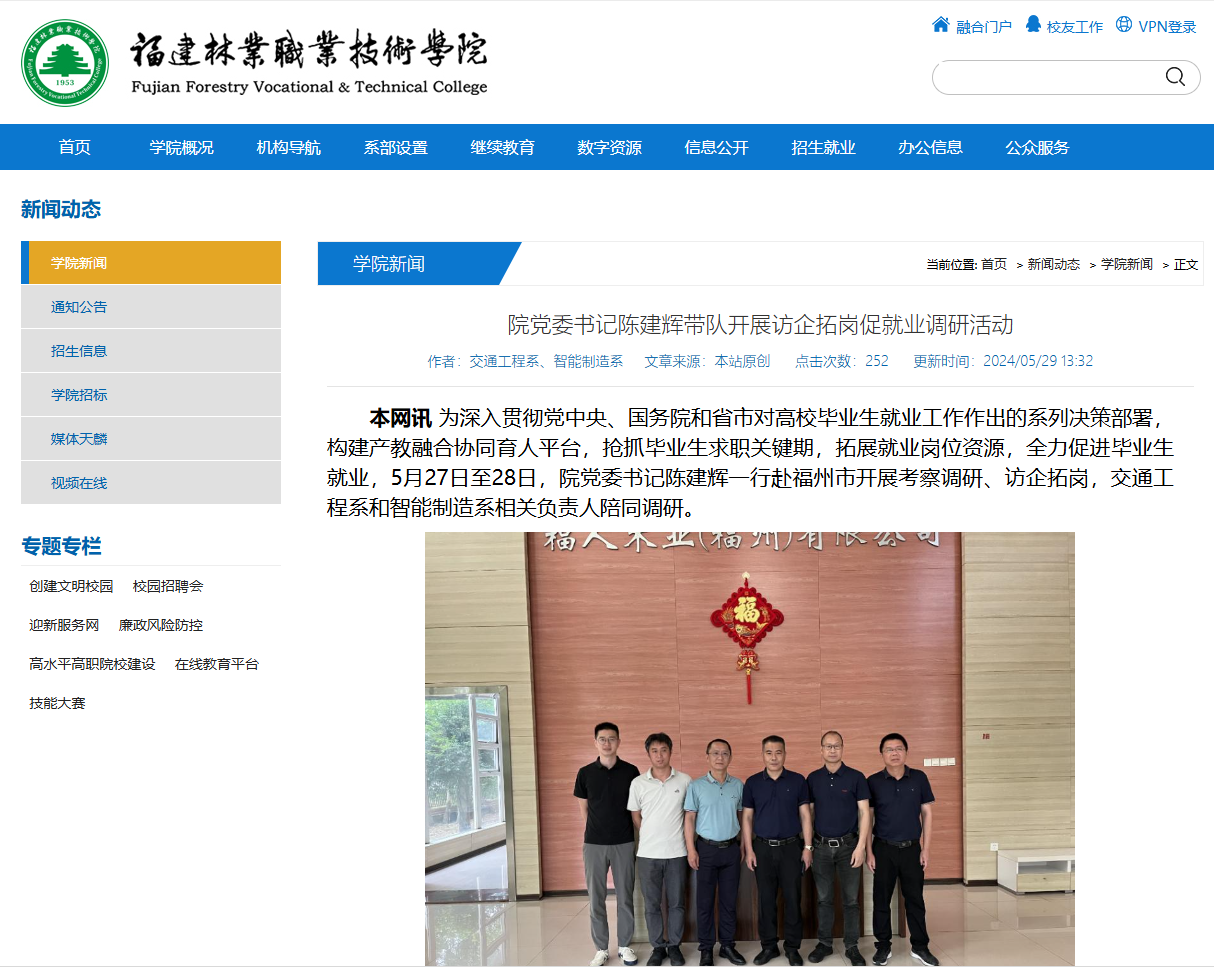Click the group photo in the article
The image size is (1214, 967).
tap(750, 749)
